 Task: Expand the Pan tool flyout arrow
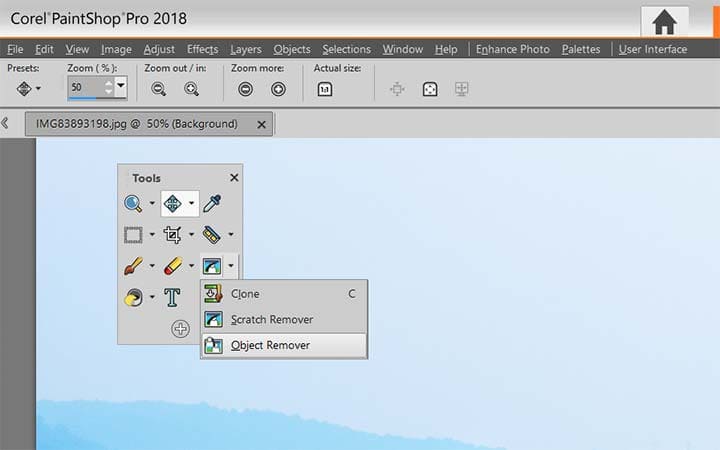(191, 203)
